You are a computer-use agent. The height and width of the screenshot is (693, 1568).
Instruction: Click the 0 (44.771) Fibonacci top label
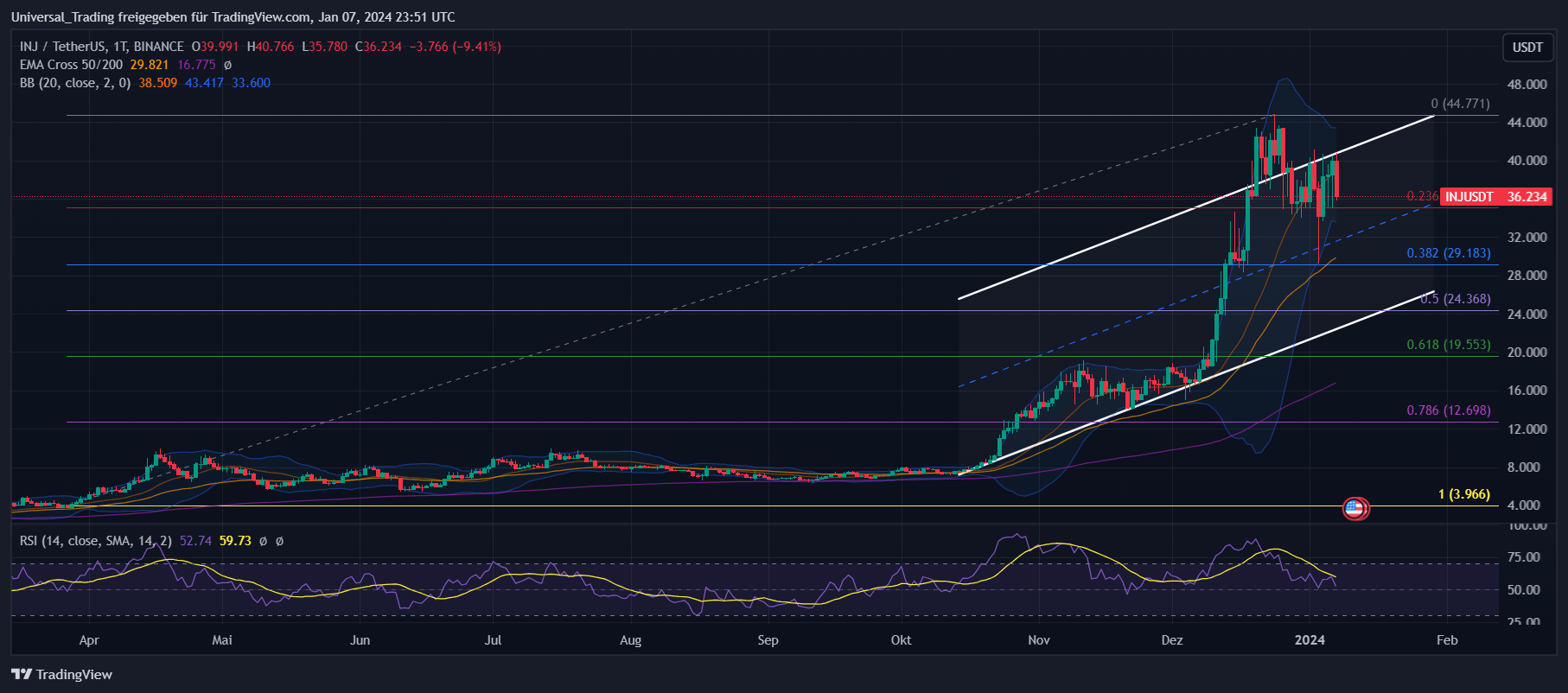(1460, 104)
